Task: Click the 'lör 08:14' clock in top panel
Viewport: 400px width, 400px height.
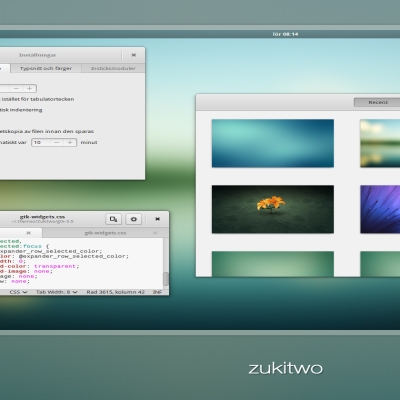Action: [285, 34]
